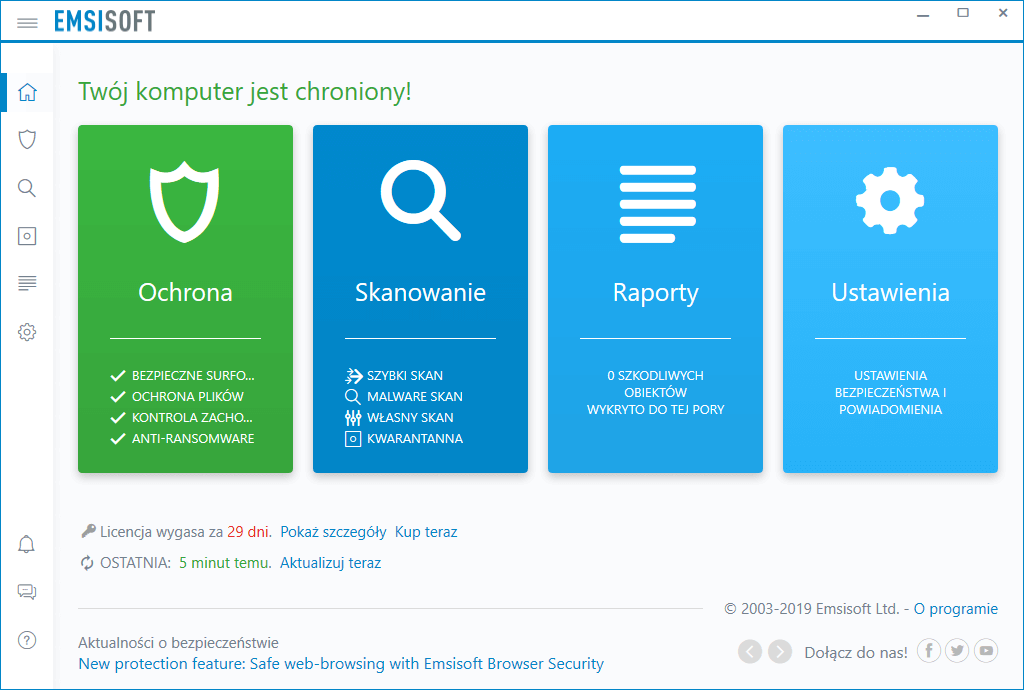Open help question mark icon in sidebar
Image resolution: width=1024 pixels, height=690 pixels.
click(x=27, y=640)
